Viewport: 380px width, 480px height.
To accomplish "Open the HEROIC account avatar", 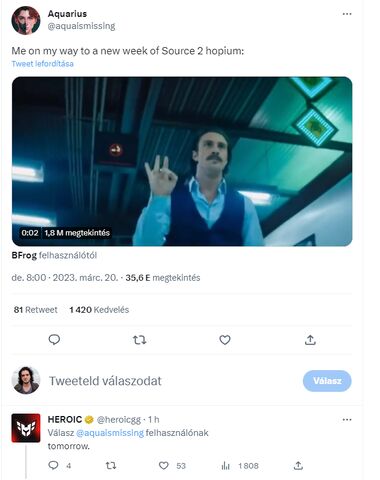I will [26, 428].
